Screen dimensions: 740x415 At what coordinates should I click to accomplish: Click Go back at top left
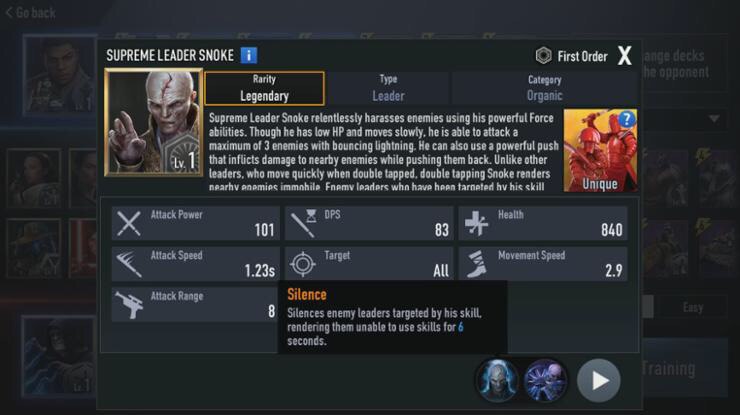tap(31, 13)
